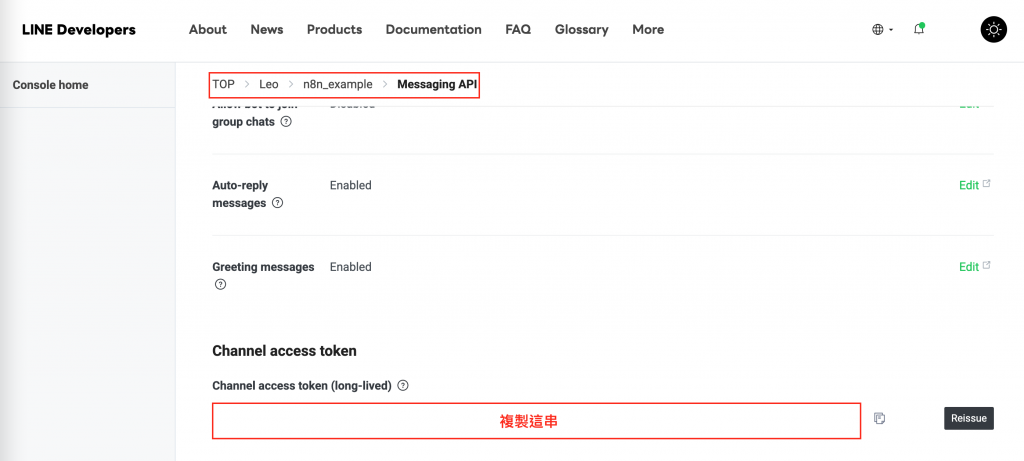Toggle the dark mode sun icon
Image resolution: width=1024 pixels, height=461 pixels.
[993, 29]
